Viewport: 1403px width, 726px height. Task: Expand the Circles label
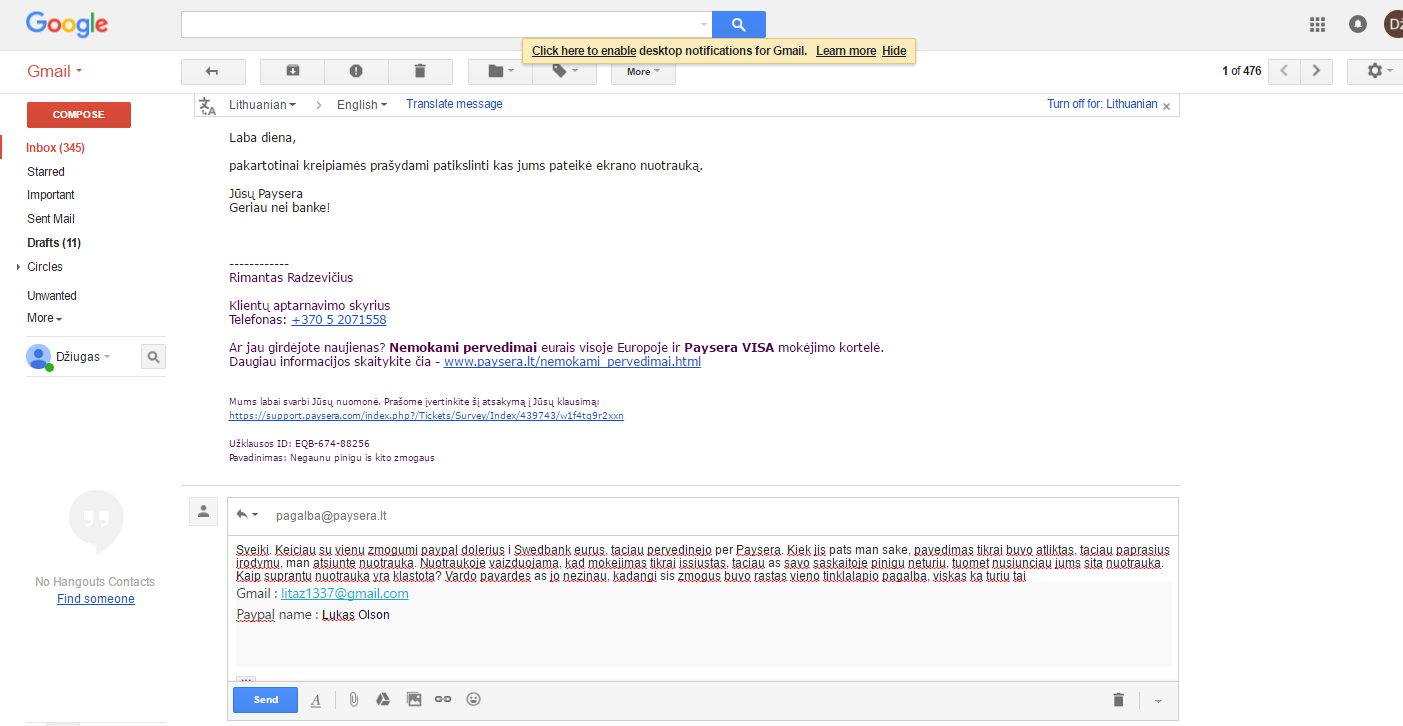coord(19,267)
